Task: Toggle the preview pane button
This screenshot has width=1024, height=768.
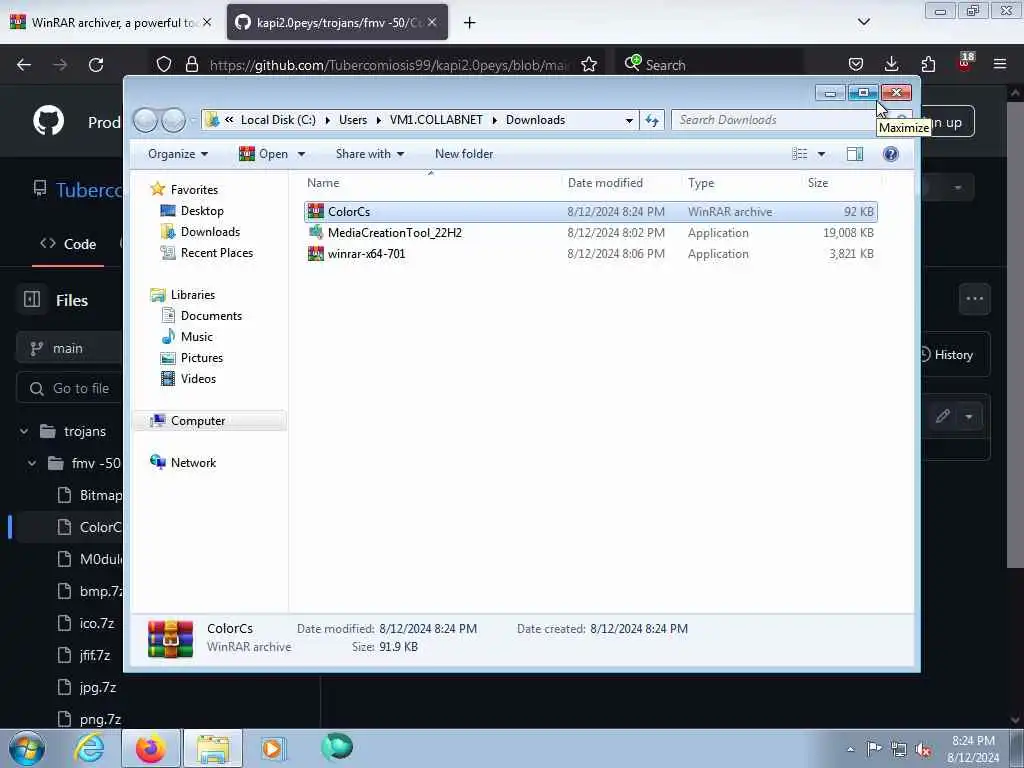Action: [x=854, y=153]
